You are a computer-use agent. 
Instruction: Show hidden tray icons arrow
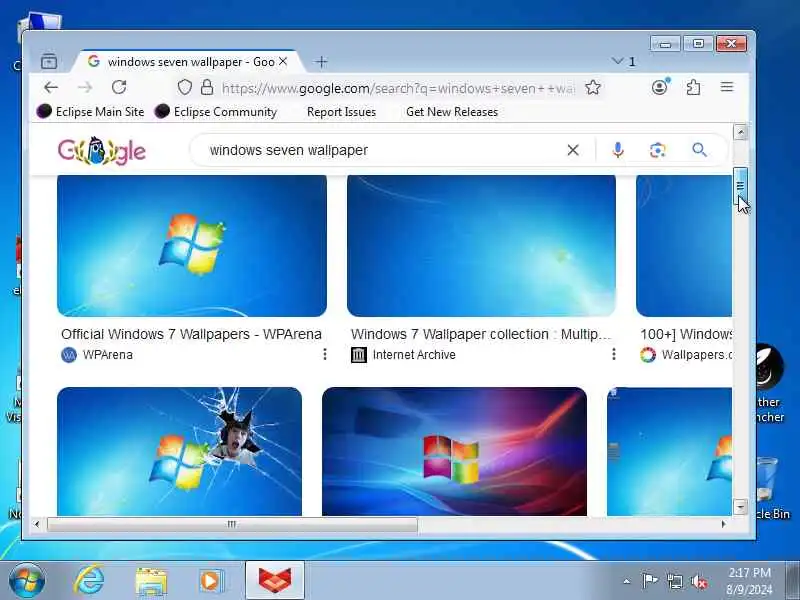627,581
